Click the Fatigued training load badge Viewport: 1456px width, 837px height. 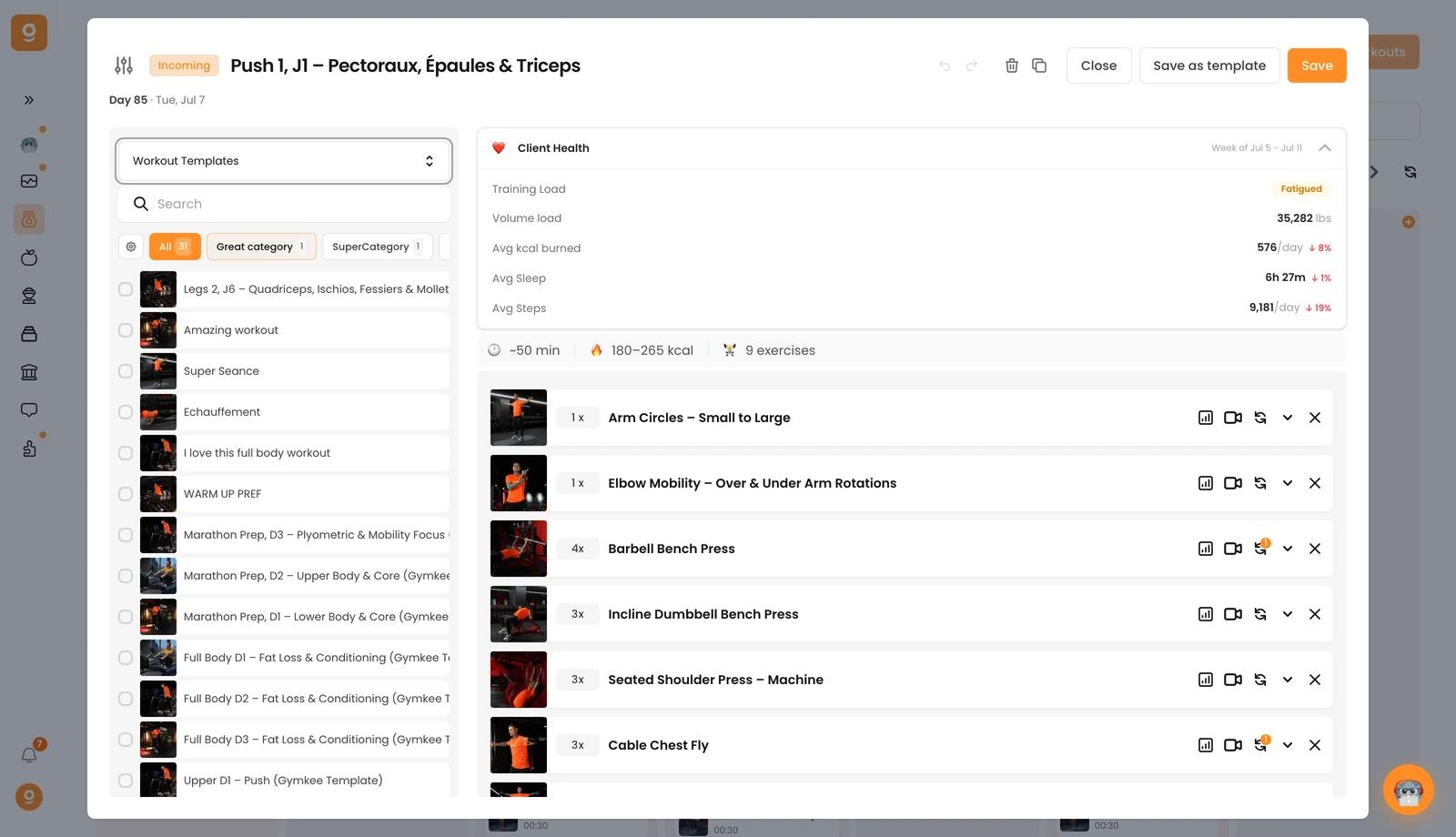coord(1301,189)
